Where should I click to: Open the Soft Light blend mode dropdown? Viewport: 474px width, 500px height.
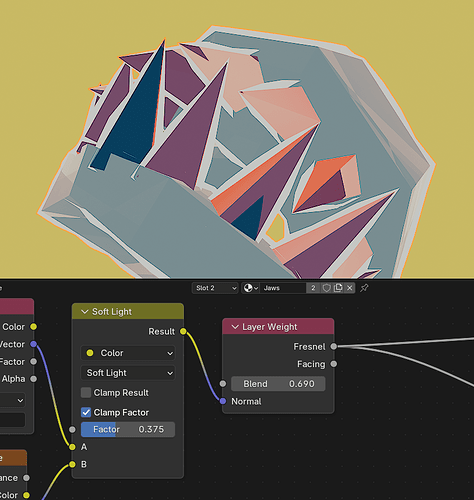tap(128, 373)
